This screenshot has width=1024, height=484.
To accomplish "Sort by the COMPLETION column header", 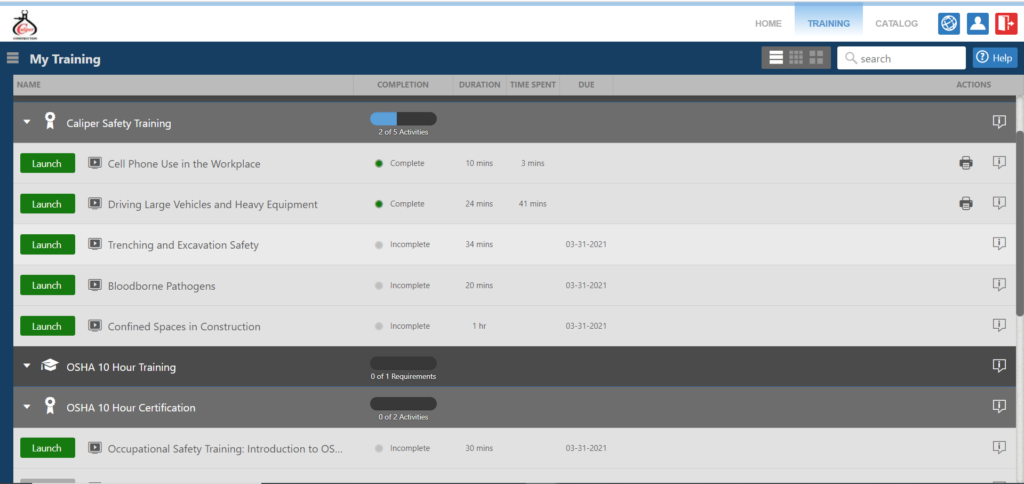I will pos(403,85).
